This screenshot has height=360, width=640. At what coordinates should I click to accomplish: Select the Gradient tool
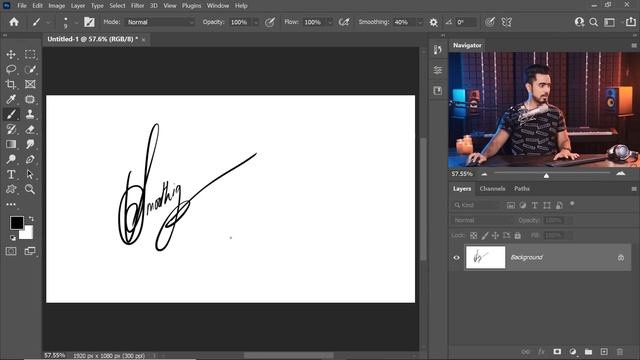pyautogui.click(x=11, y=144)
